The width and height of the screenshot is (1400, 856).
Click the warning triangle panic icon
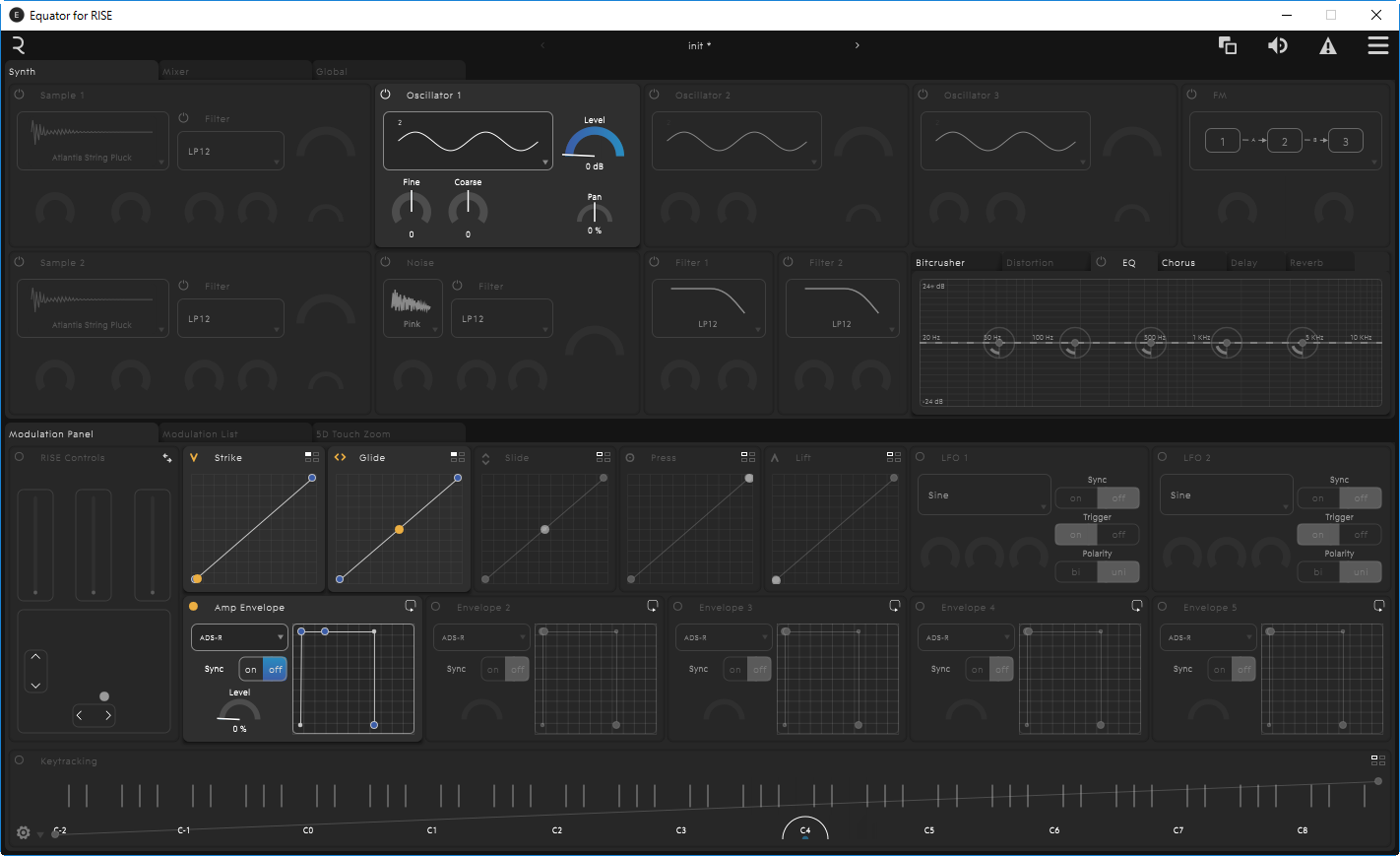pos(1328,45)
